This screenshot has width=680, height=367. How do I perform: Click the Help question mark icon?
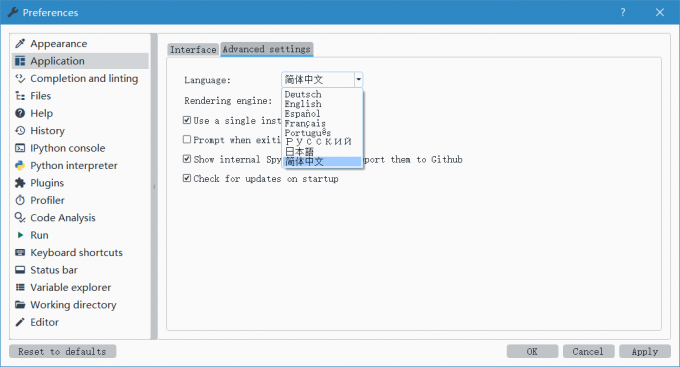tap(20, 113)
